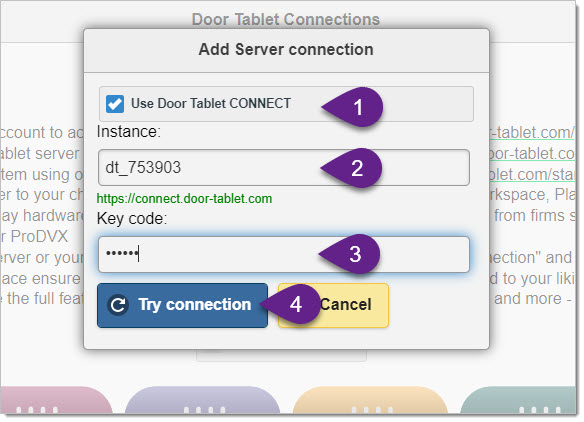Viewport: 584px width, 422px height.
Task: Click the Try connection button
Action: pyautogui.click(x=182, y=305)
